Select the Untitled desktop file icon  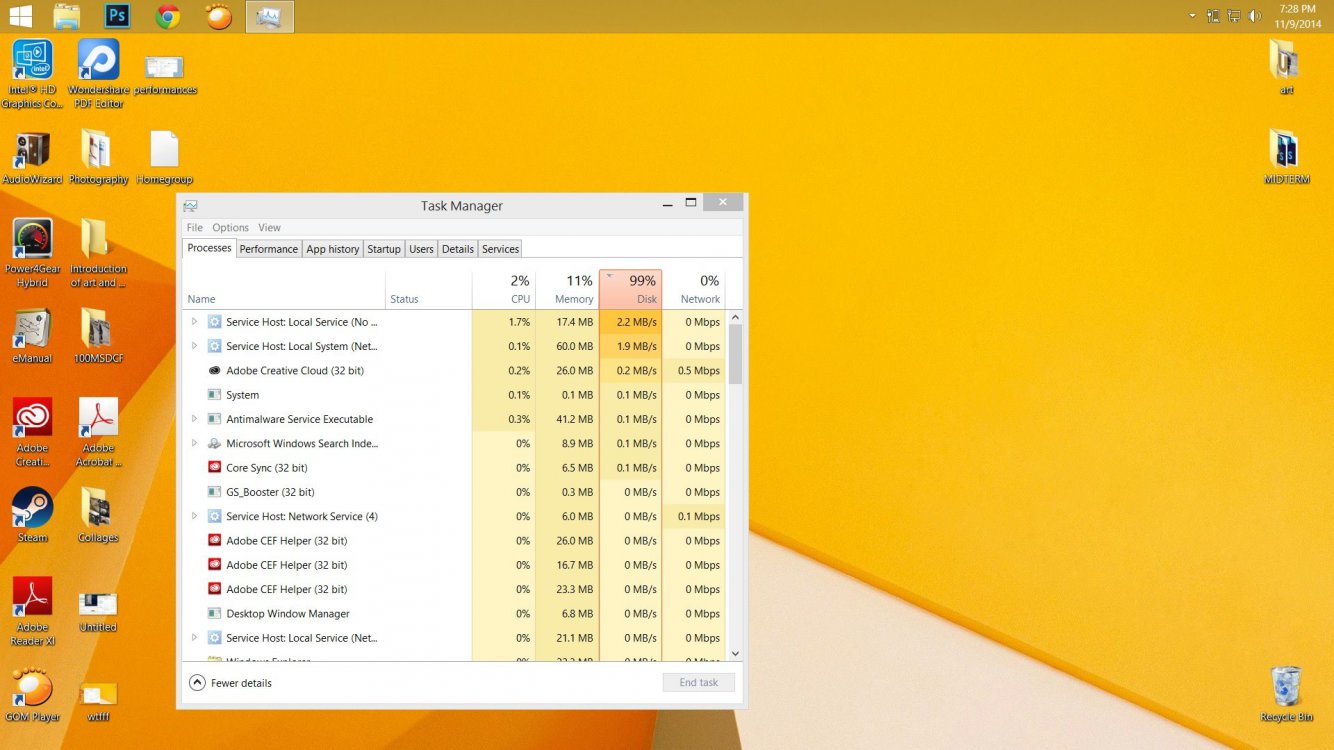98,611
